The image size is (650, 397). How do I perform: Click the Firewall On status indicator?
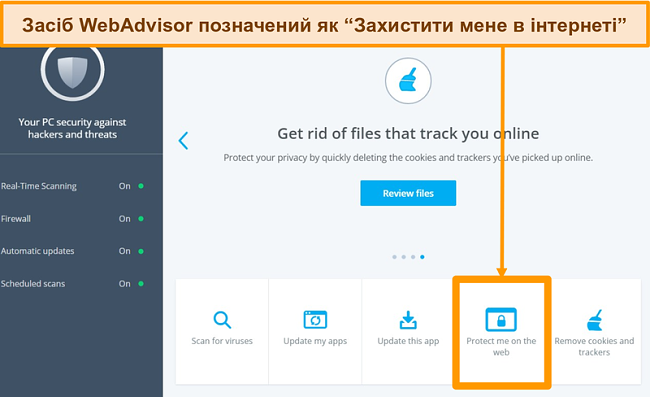[131, 219]
